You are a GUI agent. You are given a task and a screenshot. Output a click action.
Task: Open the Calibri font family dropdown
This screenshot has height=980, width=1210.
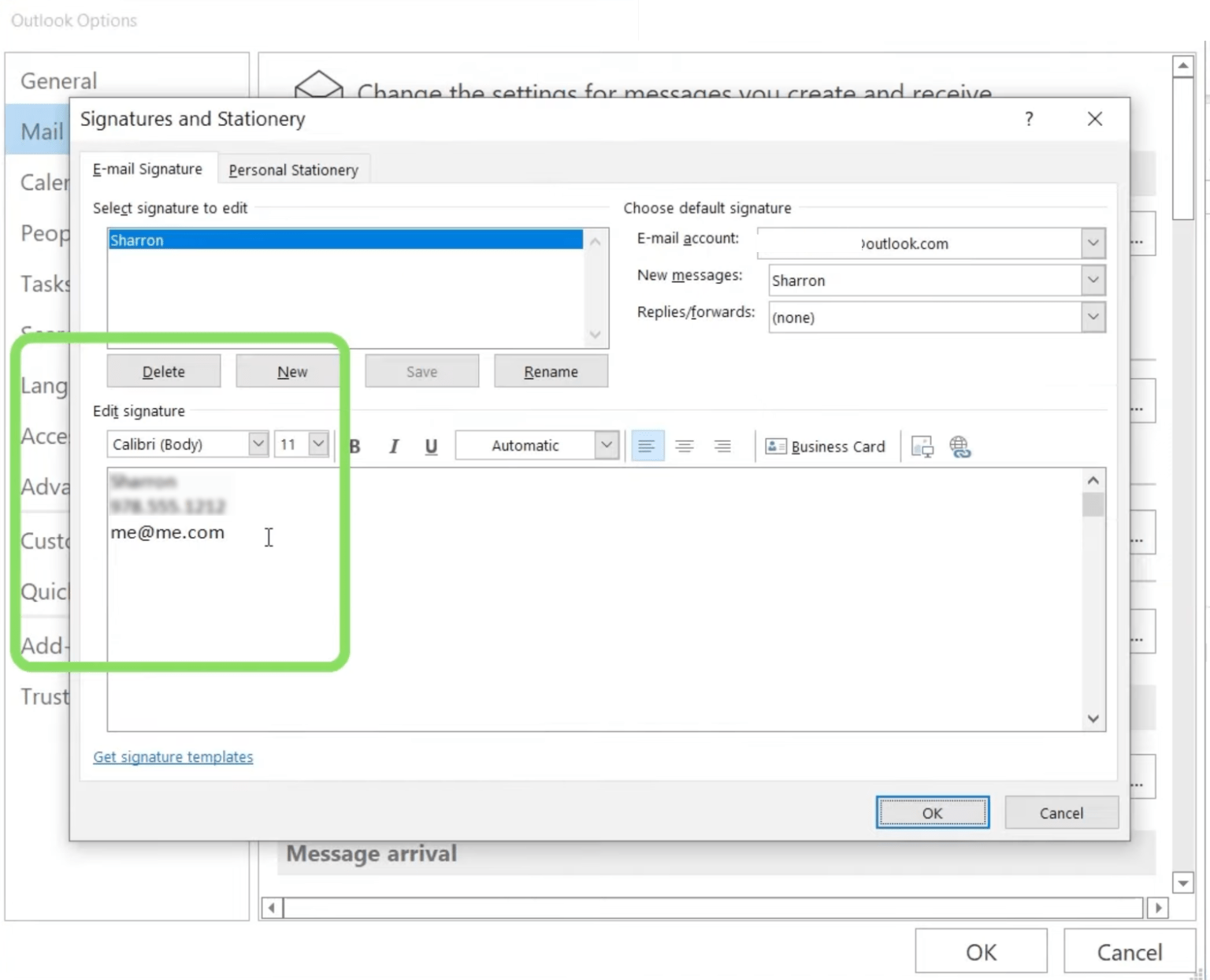click(x=258, y=444)
